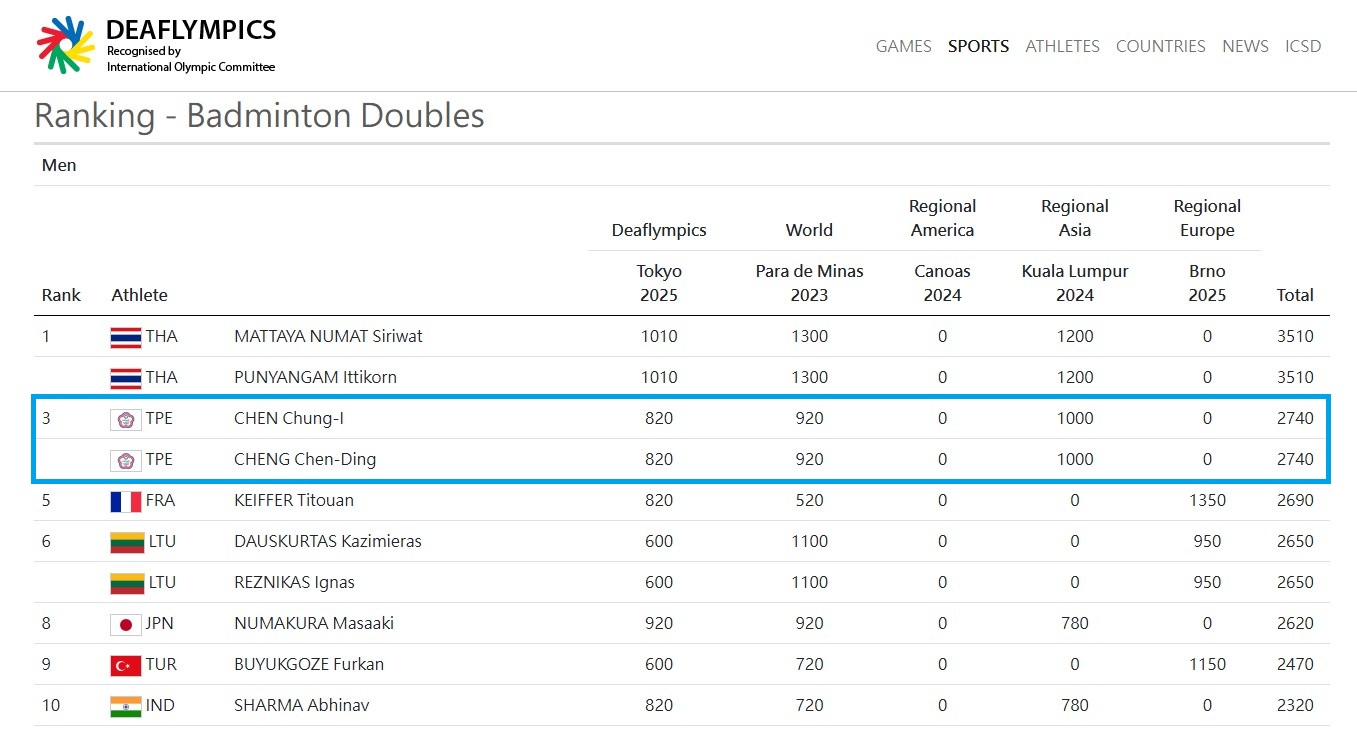Open athlete MATTAYA NUMAT Siriwat's profile
This screenshot has width=1357, height=729.
coord(328,336)
